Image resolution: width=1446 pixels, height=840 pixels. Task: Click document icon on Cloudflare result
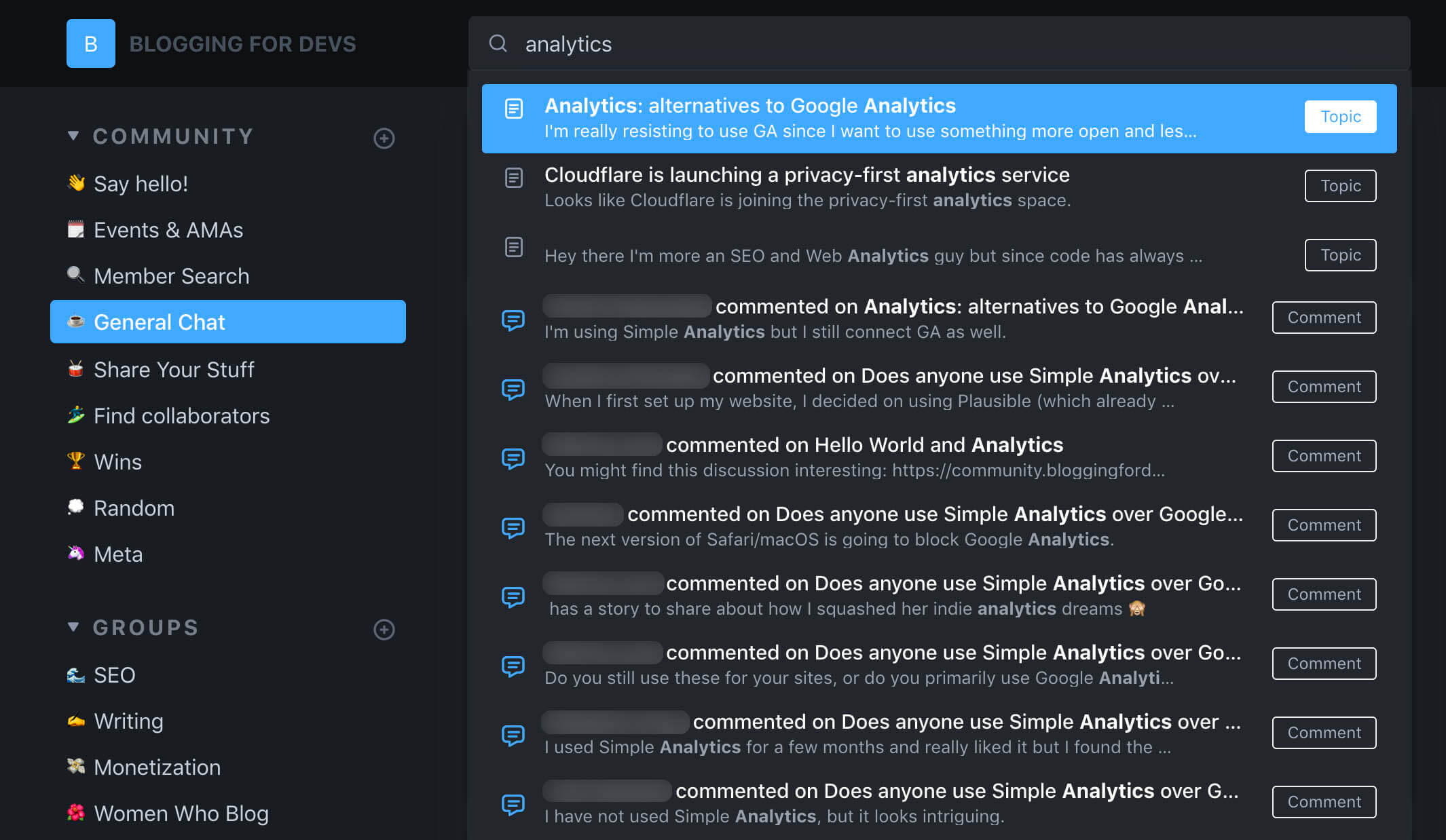point(514,178)
